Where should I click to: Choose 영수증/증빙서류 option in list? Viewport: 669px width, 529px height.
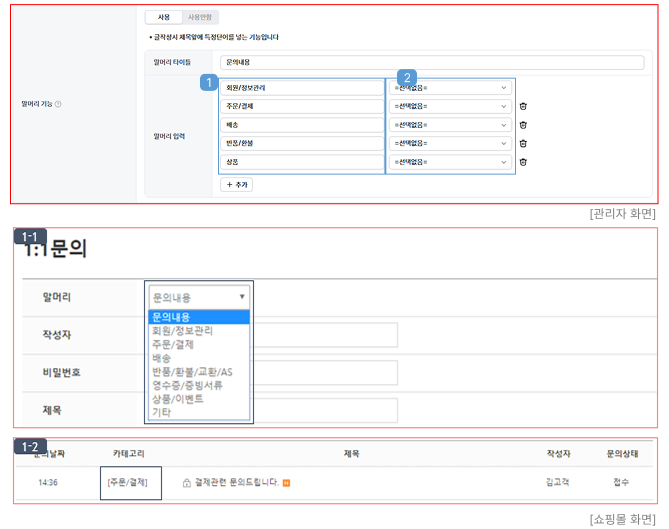tap(186, 385)
